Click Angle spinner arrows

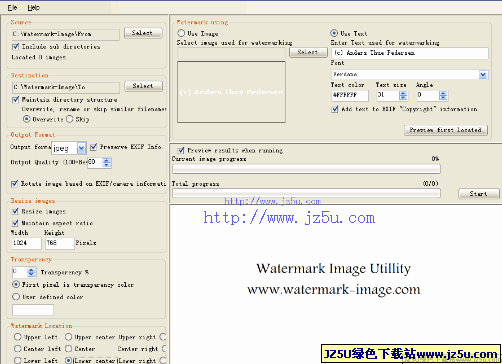pos(443,95)
